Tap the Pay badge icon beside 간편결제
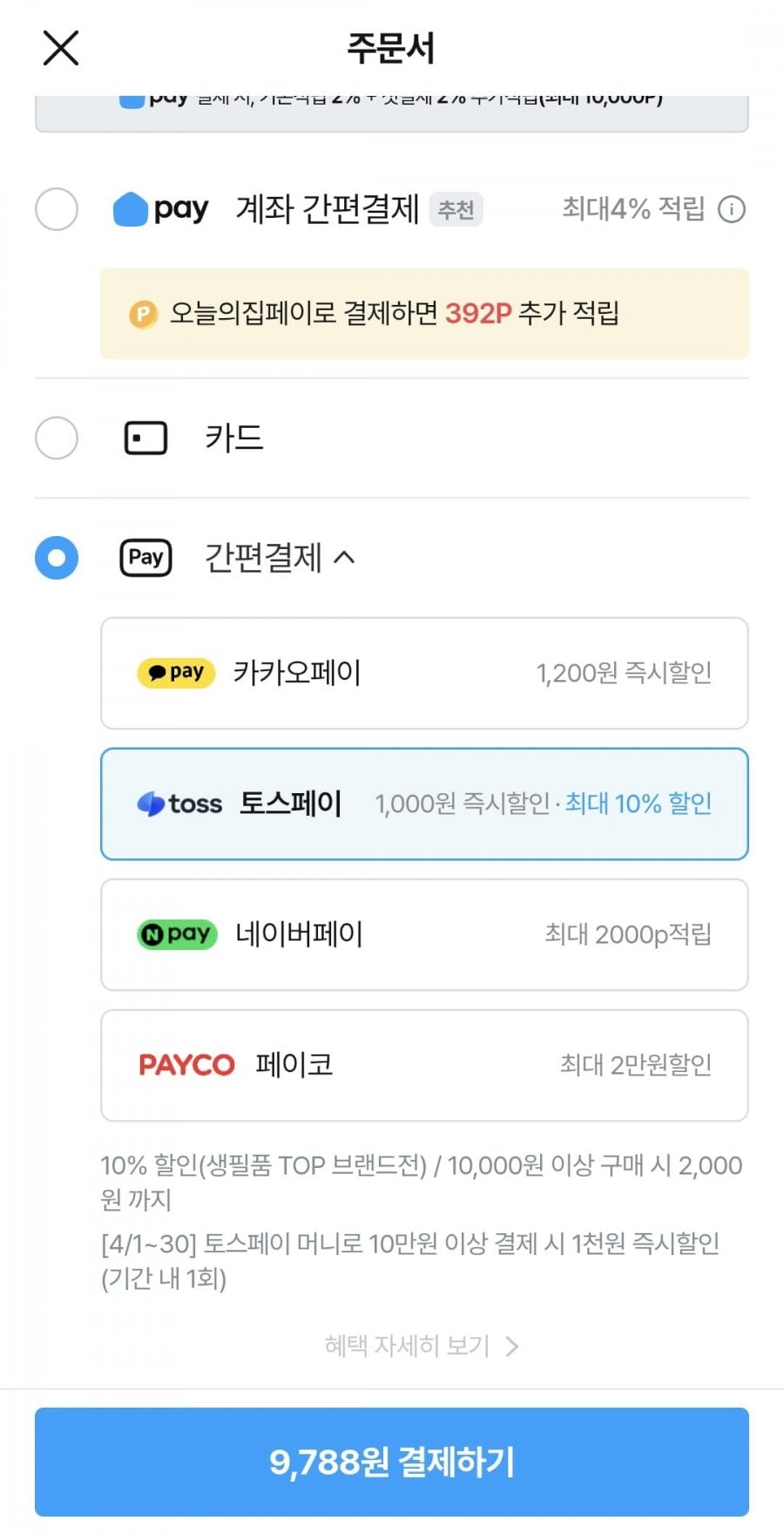This screenshot has height=1534, width=784. tap(145, 558)
